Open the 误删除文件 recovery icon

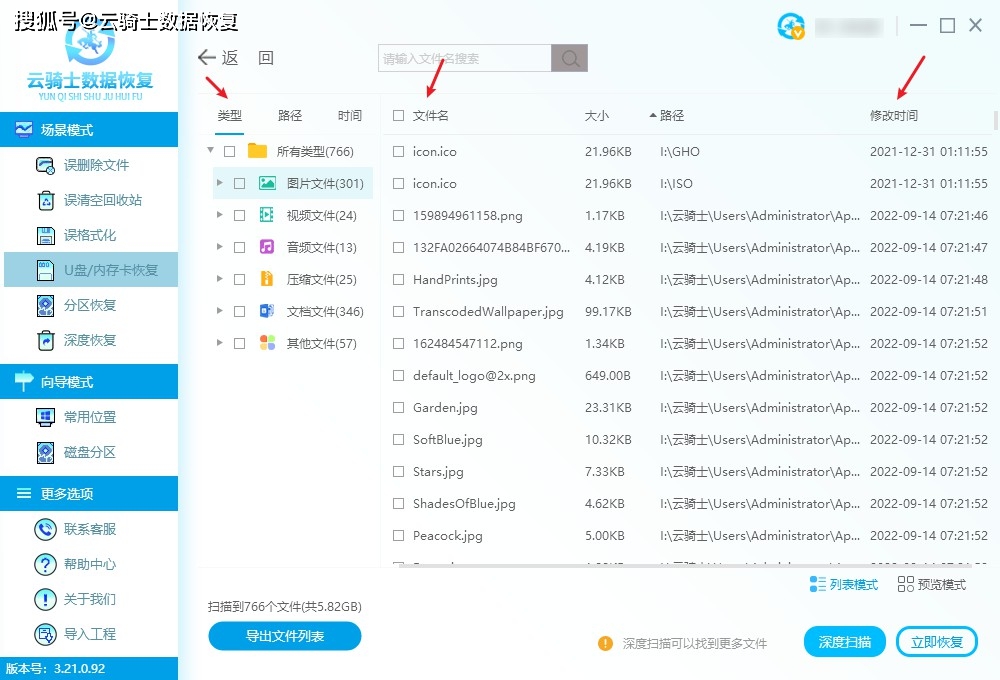point(45,165)
